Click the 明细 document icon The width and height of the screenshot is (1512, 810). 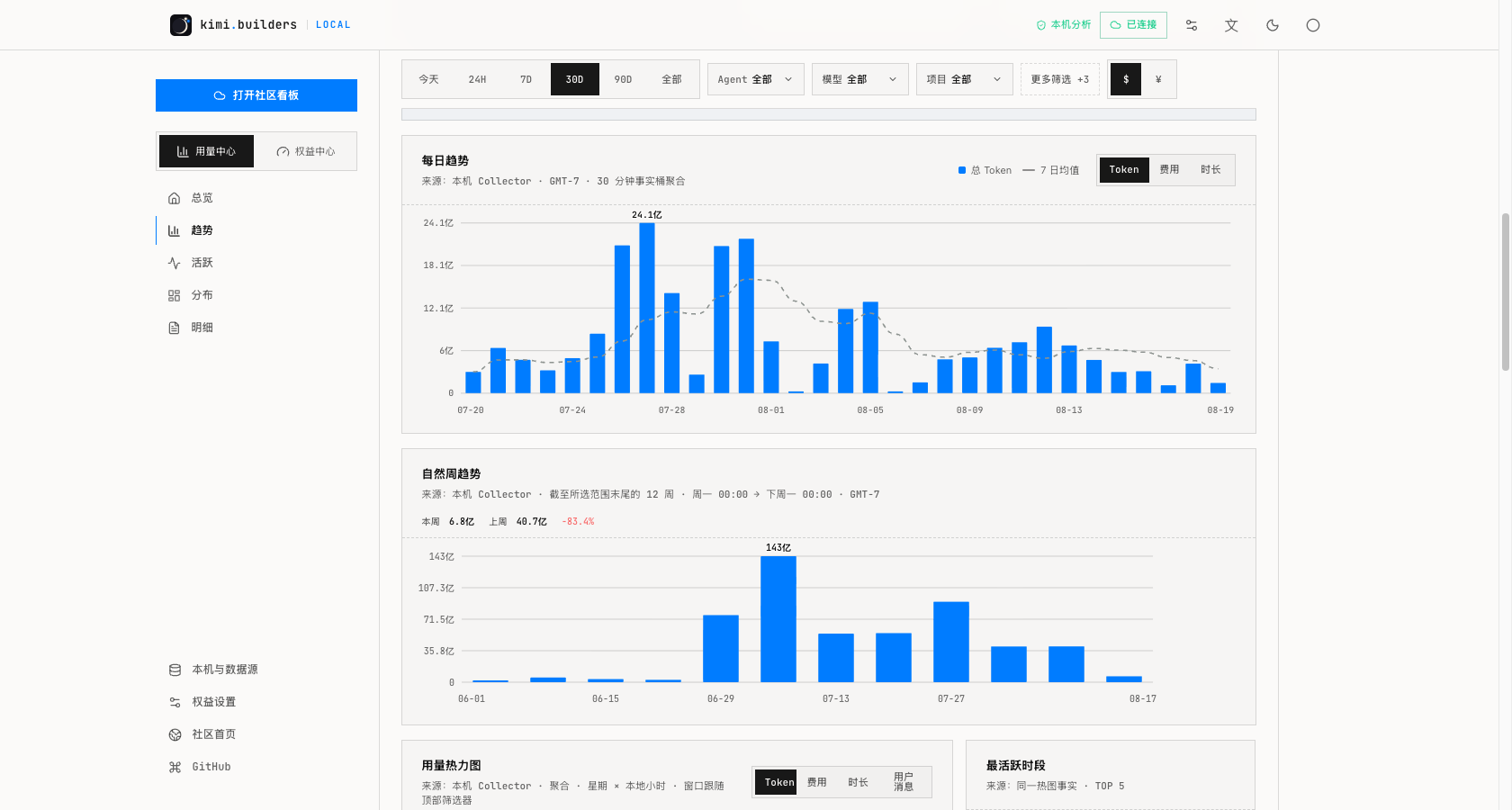[175, 328]
